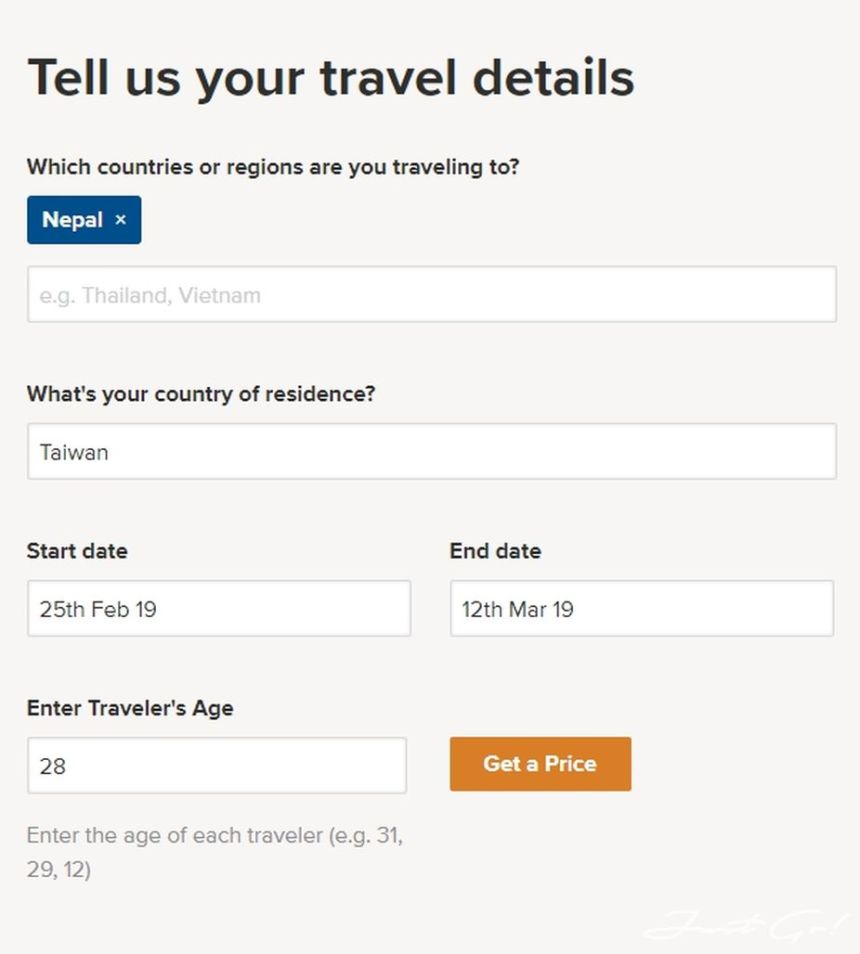
Task: Click the 'Tell us your travel details' heading
Action: point(330,78)
